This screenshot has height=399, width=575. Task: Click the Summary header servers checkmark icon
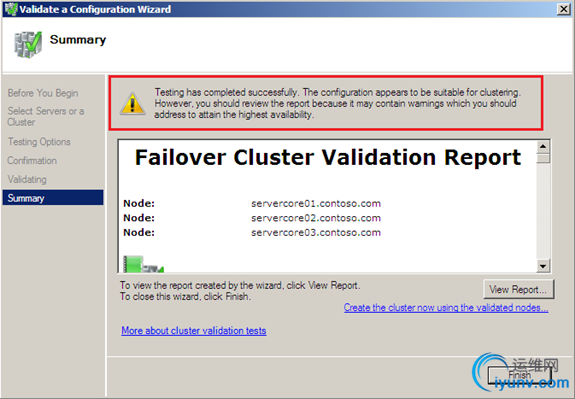pyautogui.click(x=28, y=45)
